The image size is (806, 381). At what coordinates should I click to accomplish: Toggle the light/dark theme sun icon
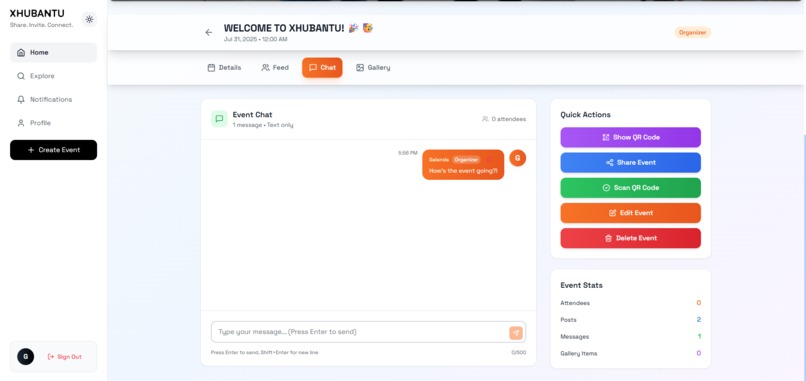tap(89, 20)
